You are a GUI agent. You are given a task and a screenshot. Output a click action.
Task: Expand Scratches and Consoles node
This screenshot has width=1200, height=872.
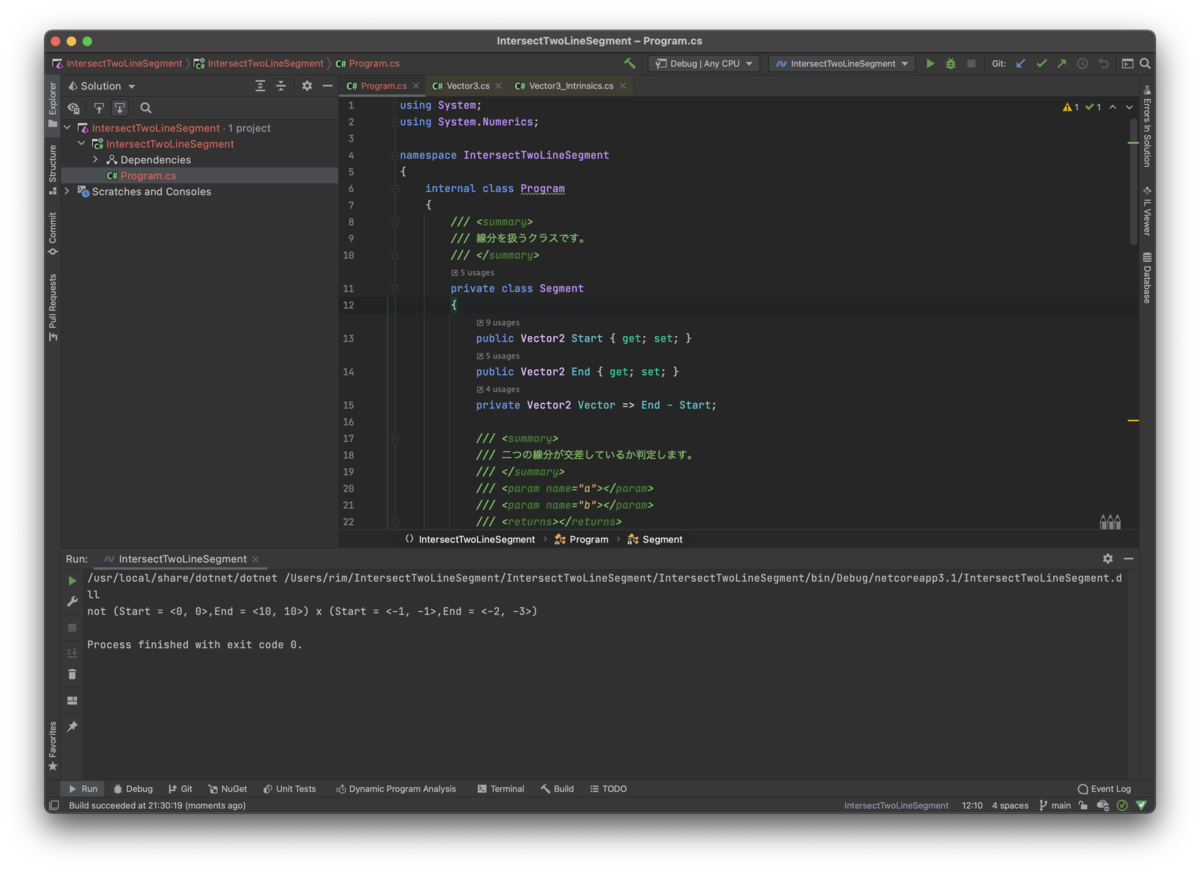(67, 192)
